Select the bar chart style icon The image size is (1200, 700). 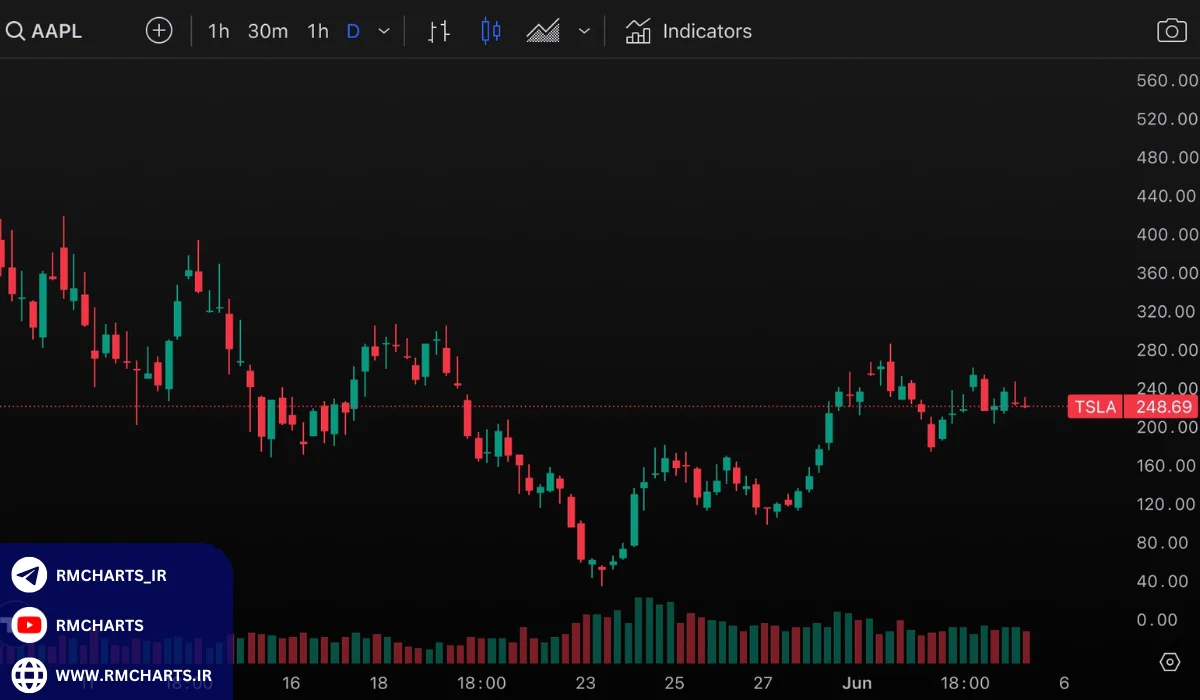click(x=438, y=31)
